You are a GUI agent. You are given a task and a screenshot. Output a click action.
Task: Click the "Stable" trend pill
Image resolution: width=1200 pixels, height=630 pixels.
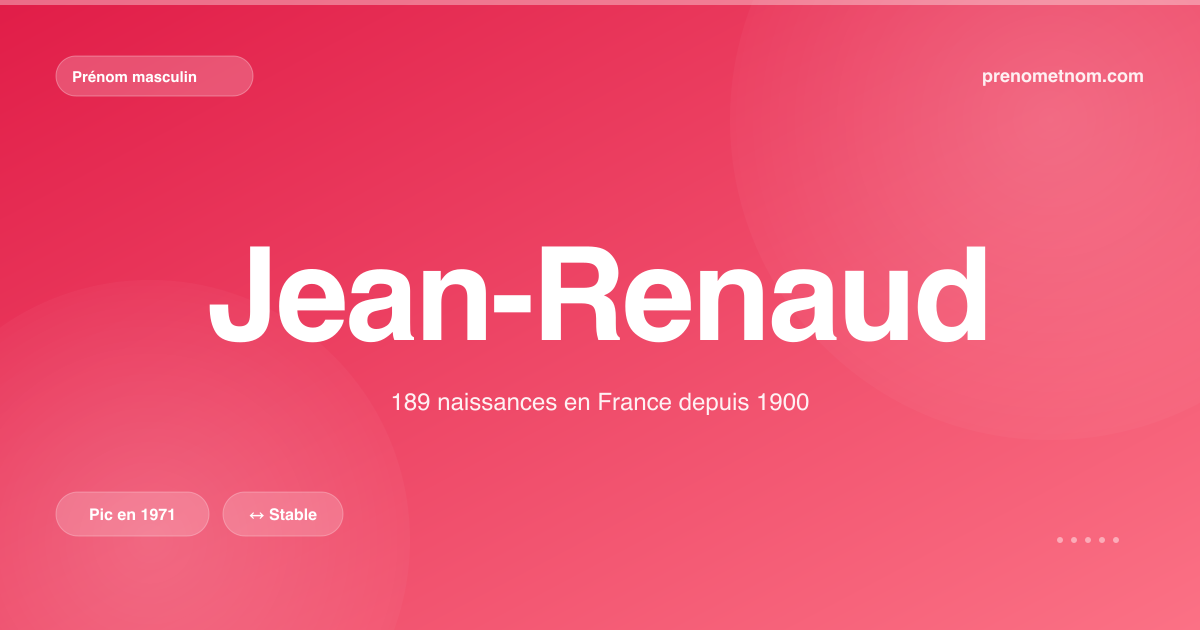coord(283,514)
